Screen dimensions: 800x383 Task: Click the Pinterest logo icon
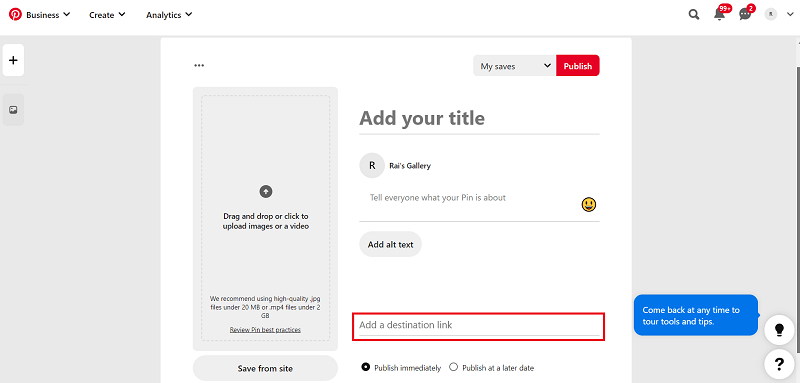[15, 15]
